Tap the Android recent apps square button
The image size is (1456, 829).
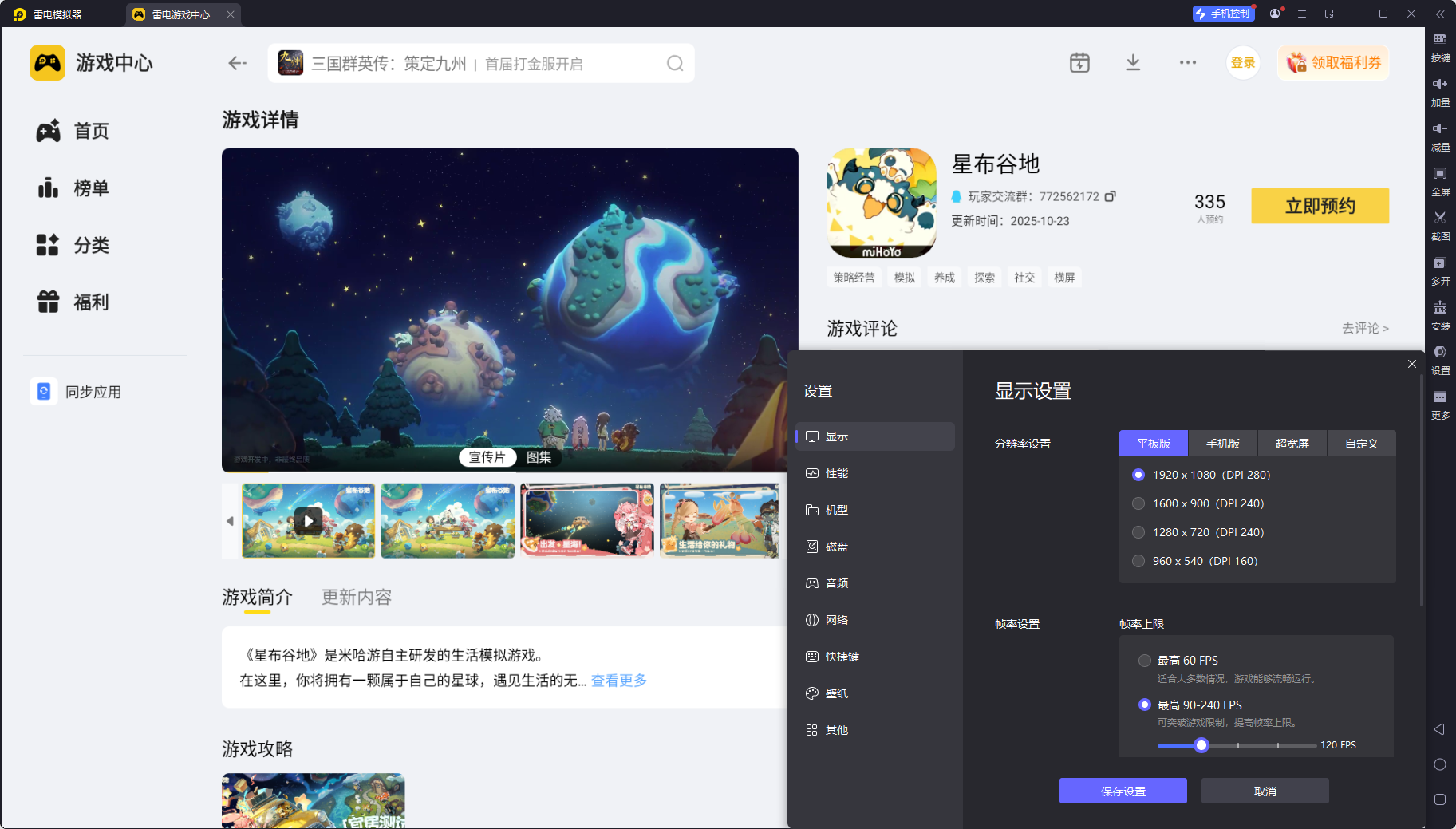(x=1440, y=799)
